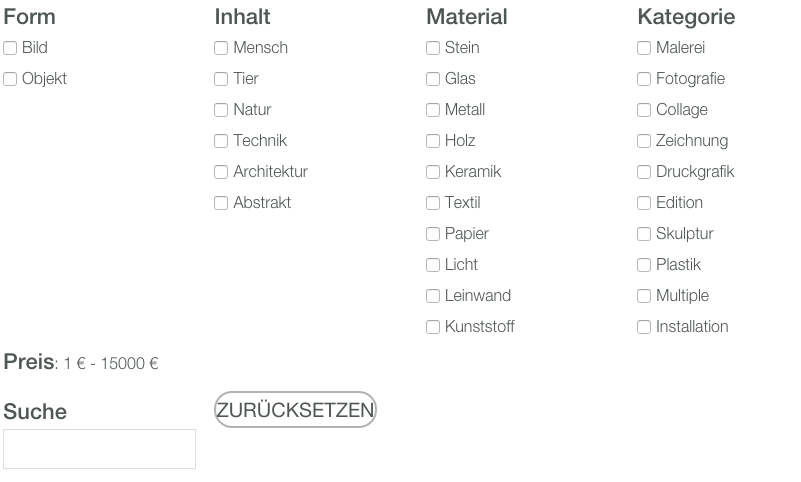
Task: Toggle the Glas material filter
Action: tap(433, 79)
